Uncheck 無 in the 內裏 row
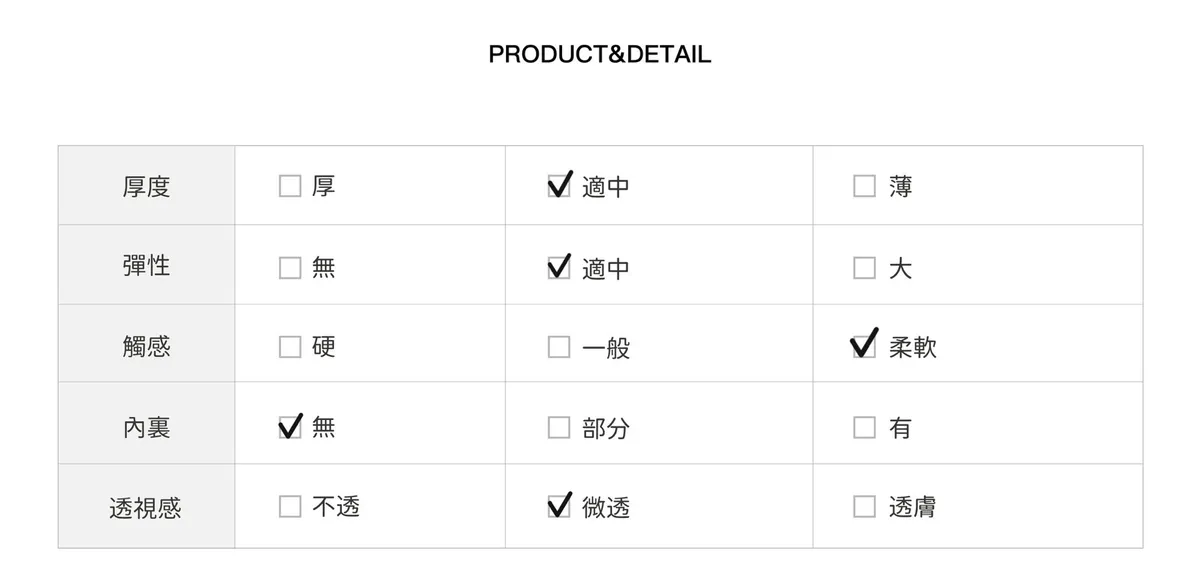This screenshot has height=576, width=1200. pyautogui.click(x=290, y=428)
